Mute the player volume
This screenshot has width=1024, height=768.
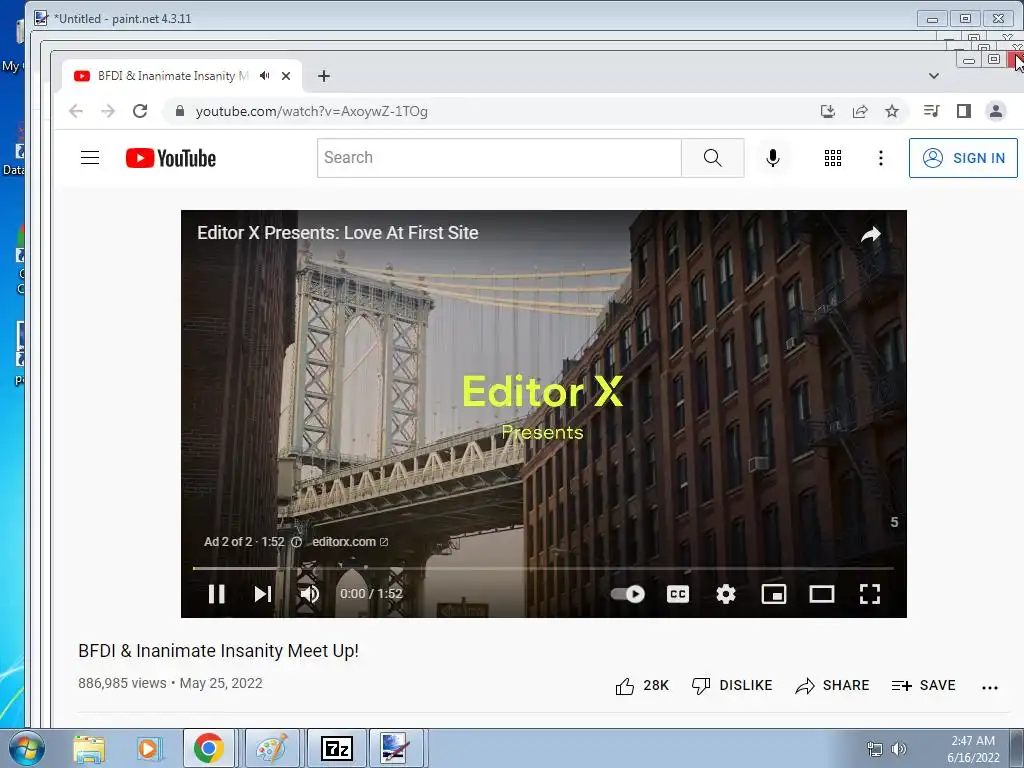pos(309,594)
